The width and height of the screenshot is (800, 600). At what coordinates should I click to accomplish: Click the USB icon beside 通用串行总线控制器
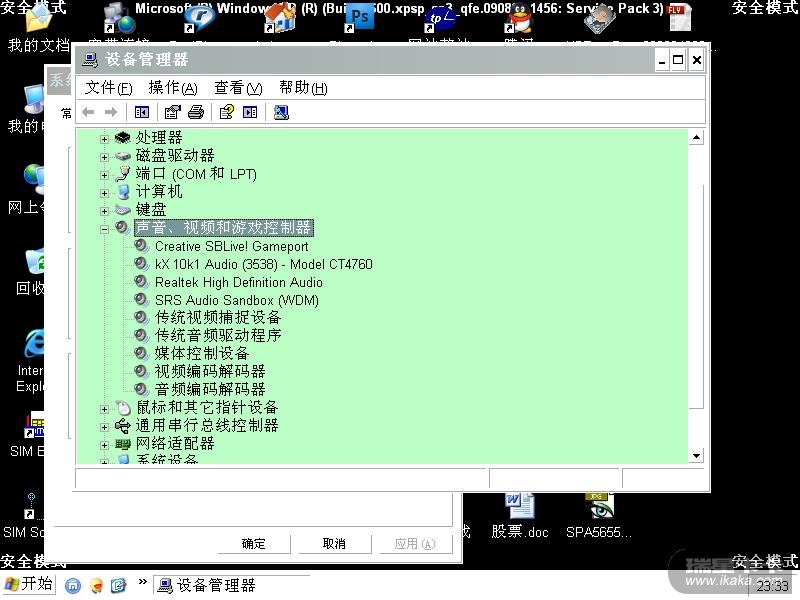pos(122,426)
